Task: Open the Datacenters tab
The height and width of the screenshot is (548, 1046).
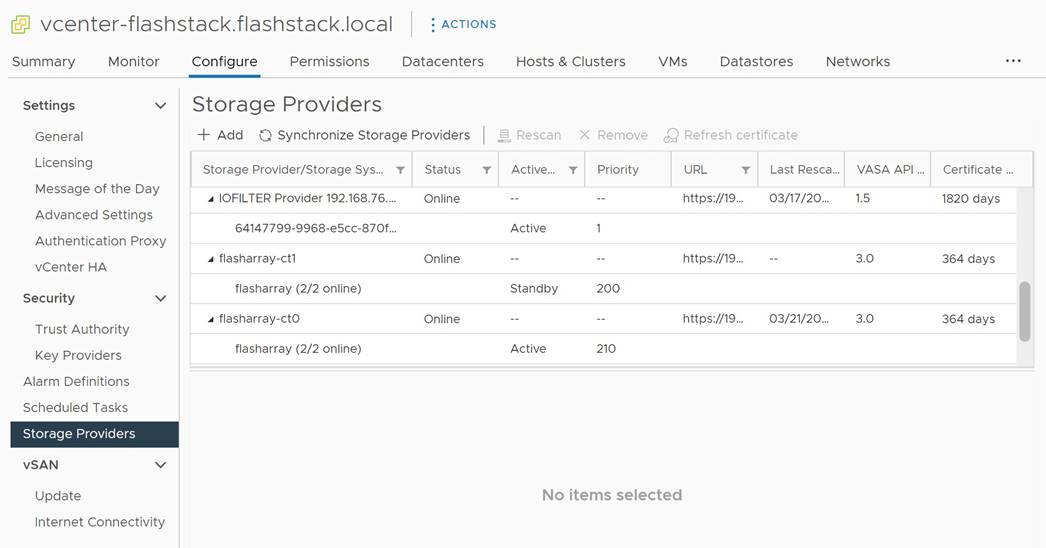Action: click(443, 61)
